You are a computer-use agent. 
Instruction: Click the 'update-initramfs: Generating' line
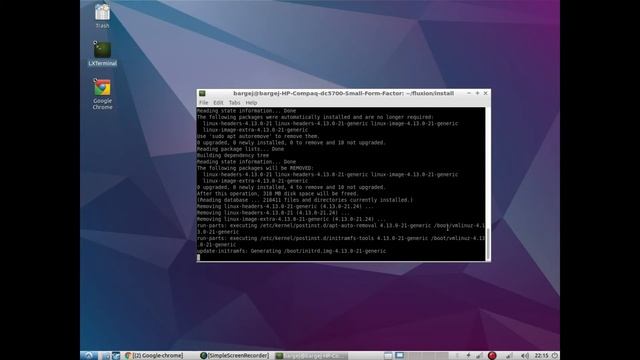coord(291,251)
